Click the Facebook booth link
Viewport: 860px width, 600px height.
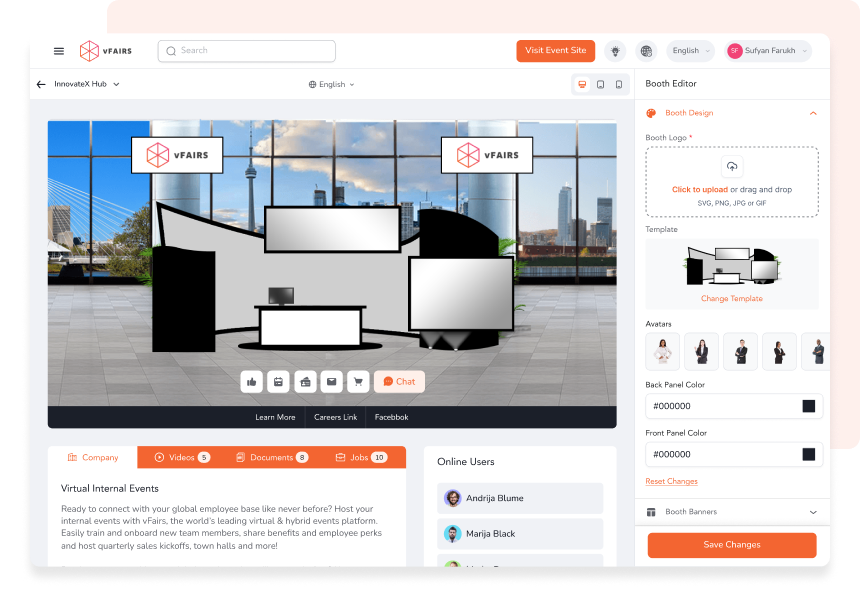point(392,417)
